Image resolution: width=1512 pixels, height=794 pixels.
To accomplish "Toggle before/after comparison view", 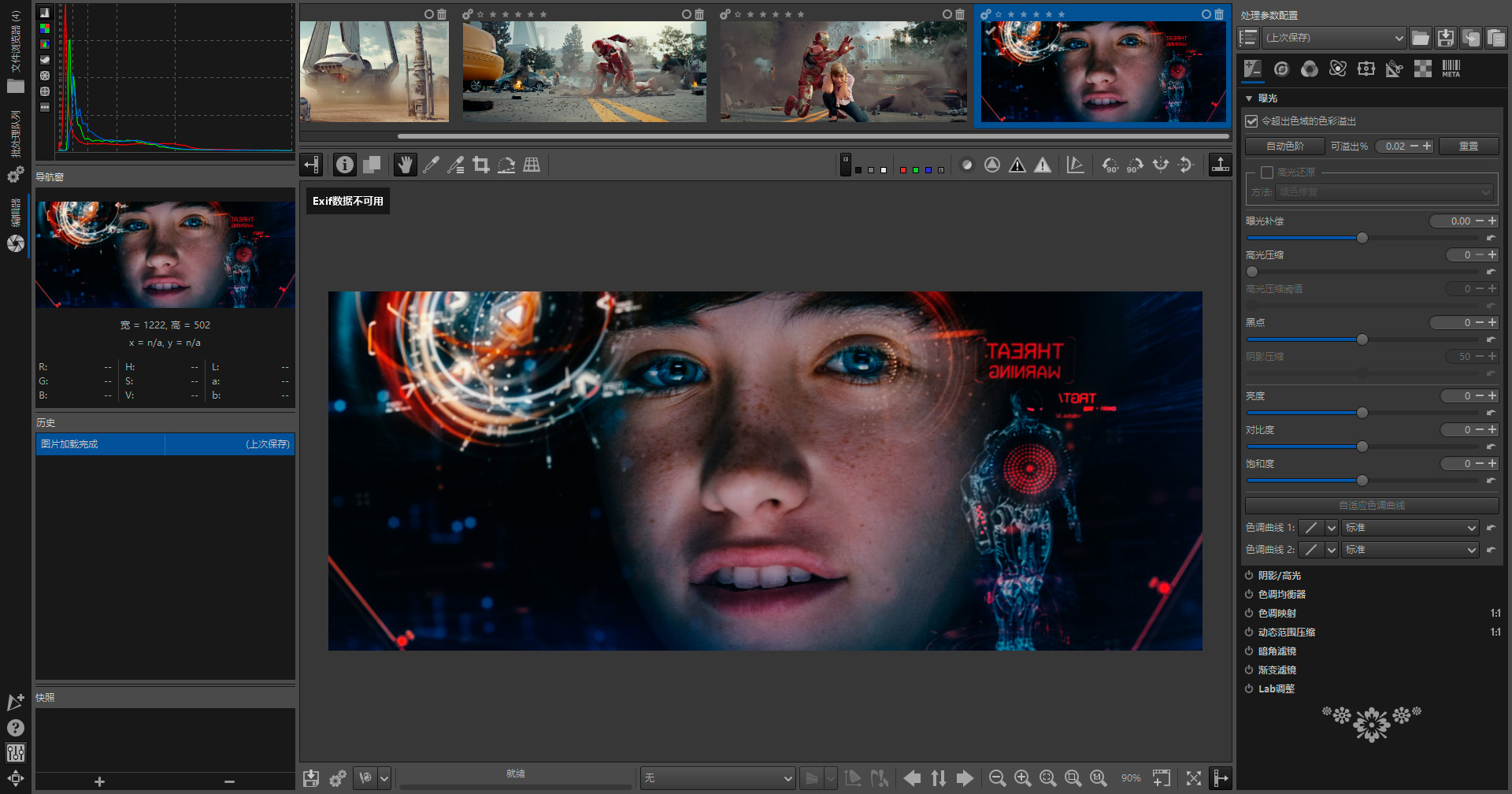I will coord(372,165).
